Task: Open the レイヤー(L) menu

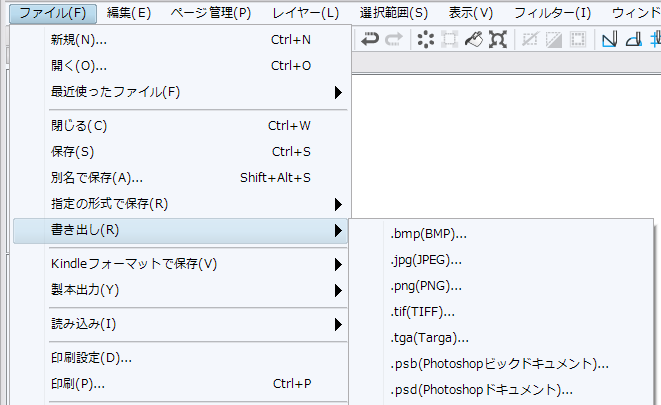Action: point(305,13)
